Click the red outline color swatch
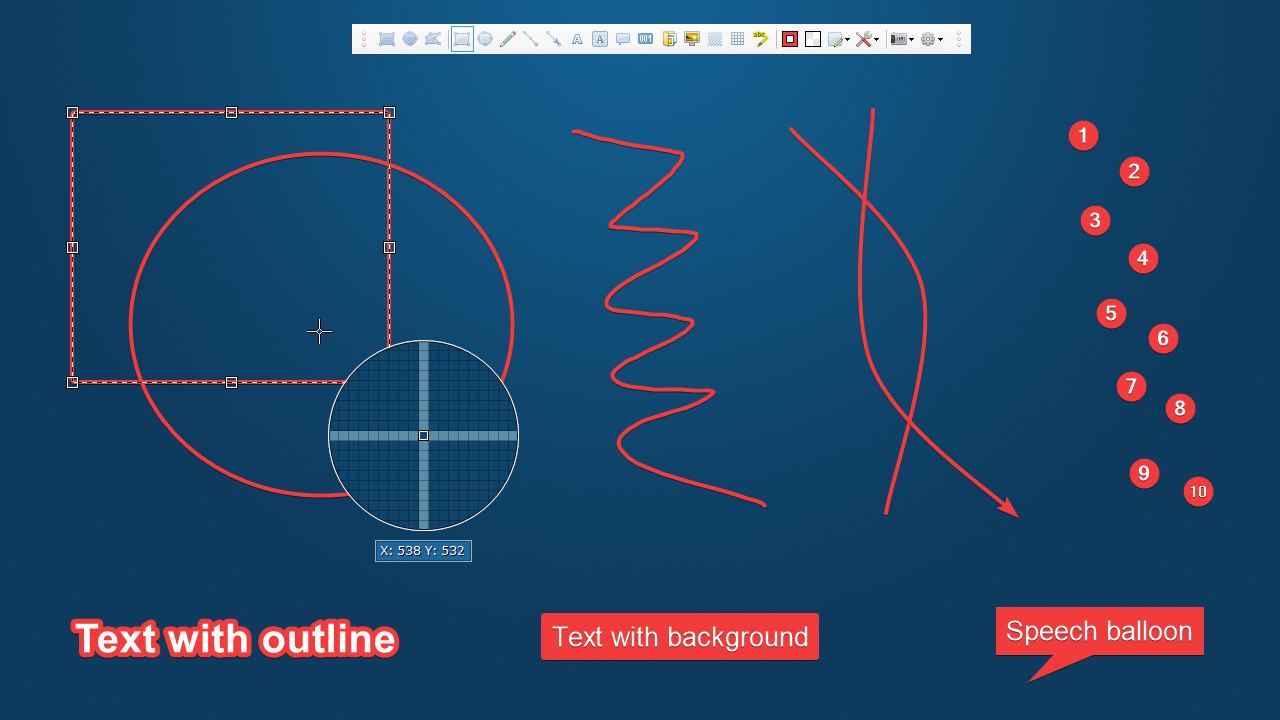1280x720 pixels. 790,39
